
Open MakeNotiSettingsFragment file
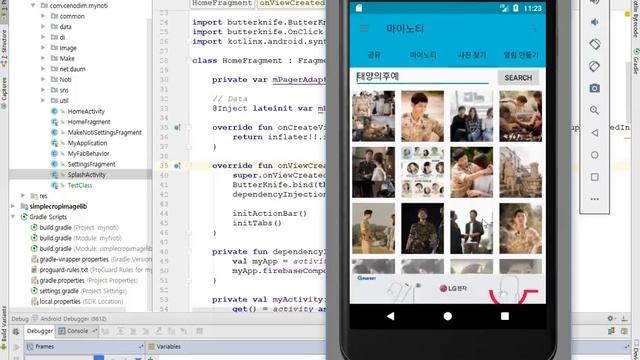[x=104, y=132]
